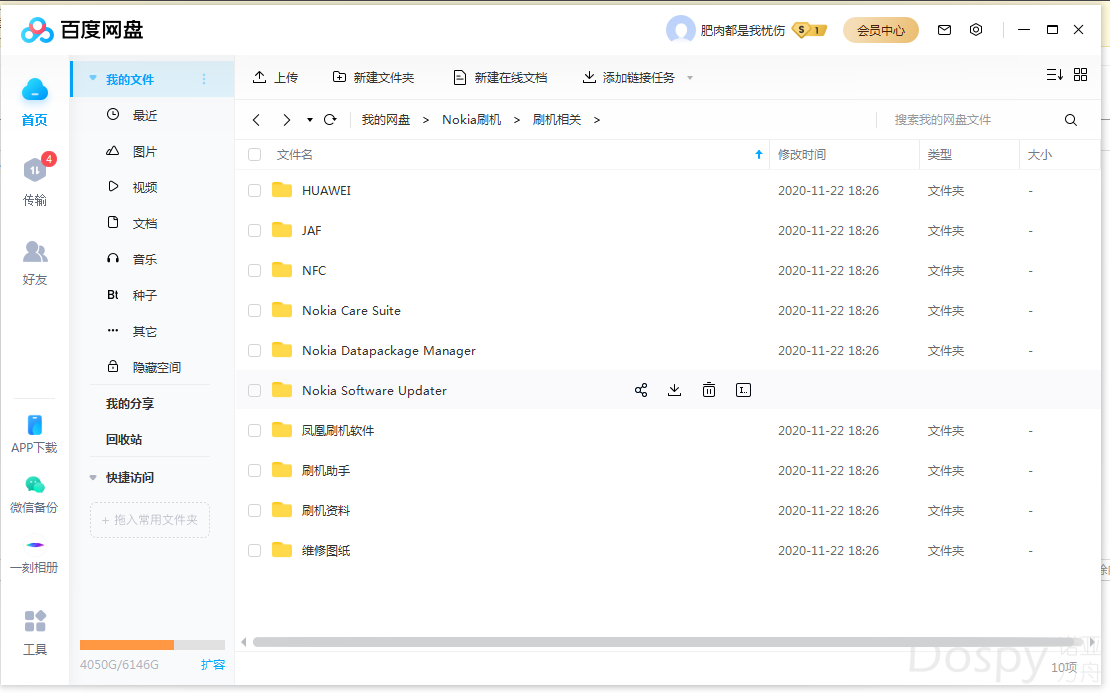This screenshot has height=693, width=1110.
Task: Click the 拖入常用文件夹 drop box
Action: tap(150, 520)
